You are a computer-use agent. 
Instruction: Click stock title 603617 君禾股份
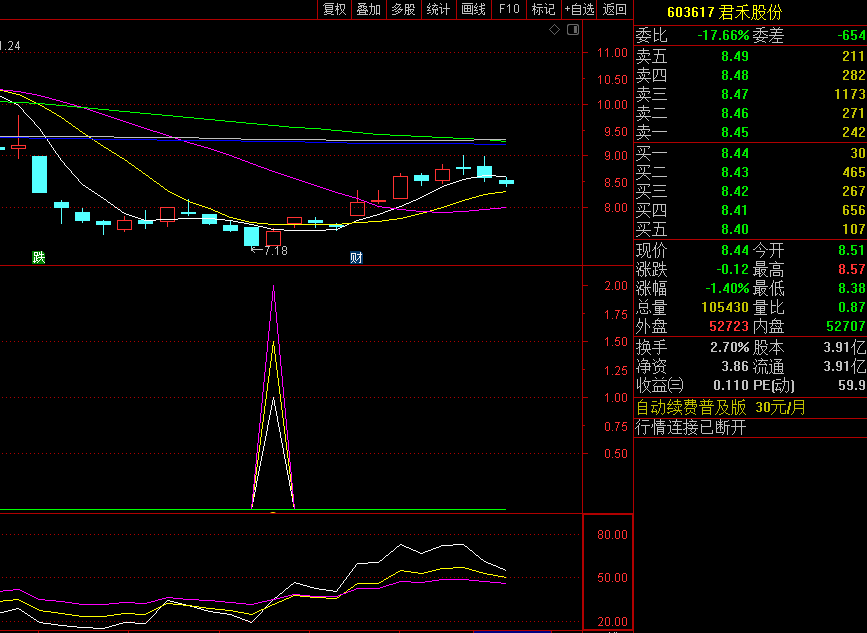point(724,12)
